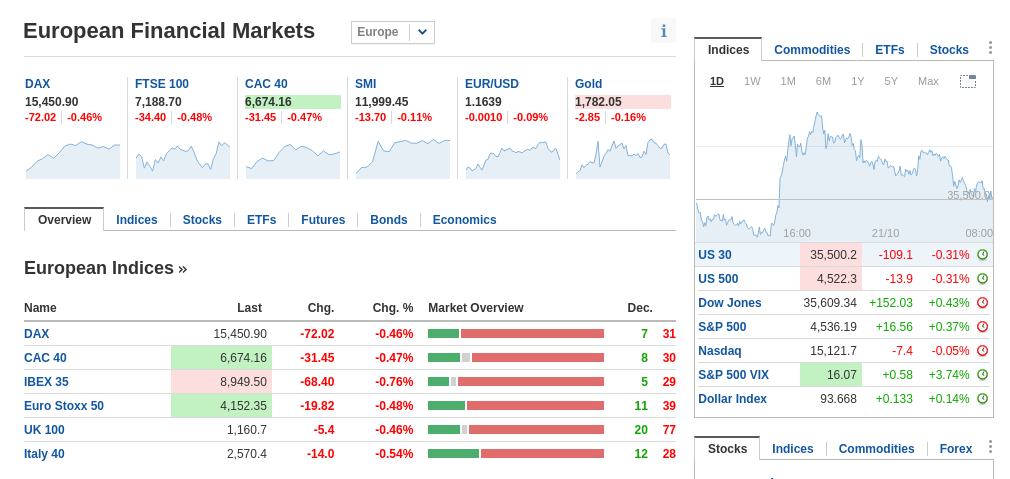Switch to the Indices tab under market summary
This screenshot has width=1010, height=479.
tap(137, 220)
